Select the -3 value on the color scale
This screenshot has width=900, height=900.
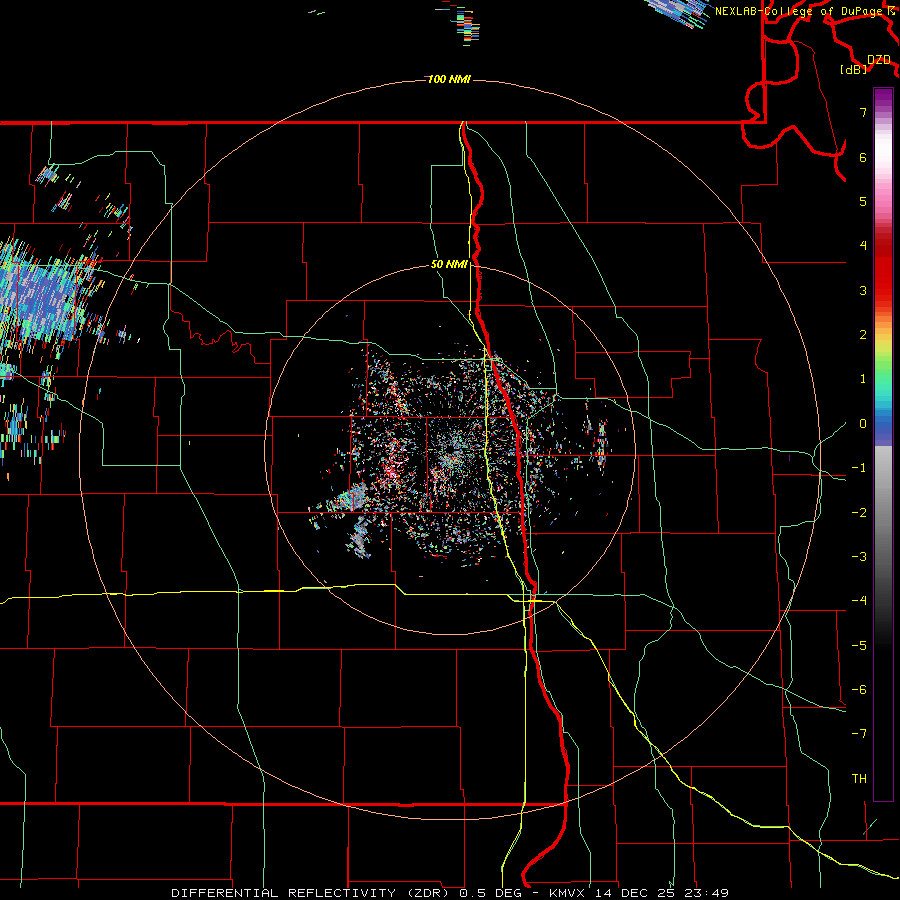coord(859,557)
